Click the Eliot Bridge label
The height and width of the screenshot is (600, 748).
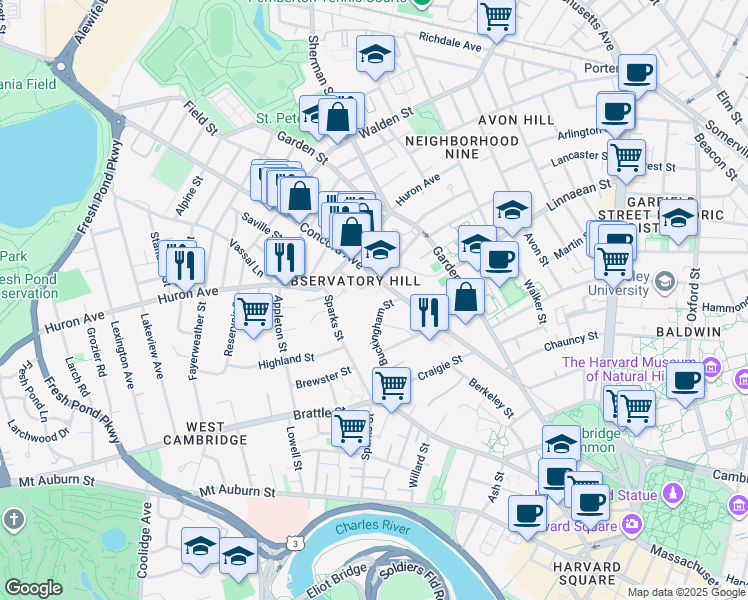click(337, 580)
